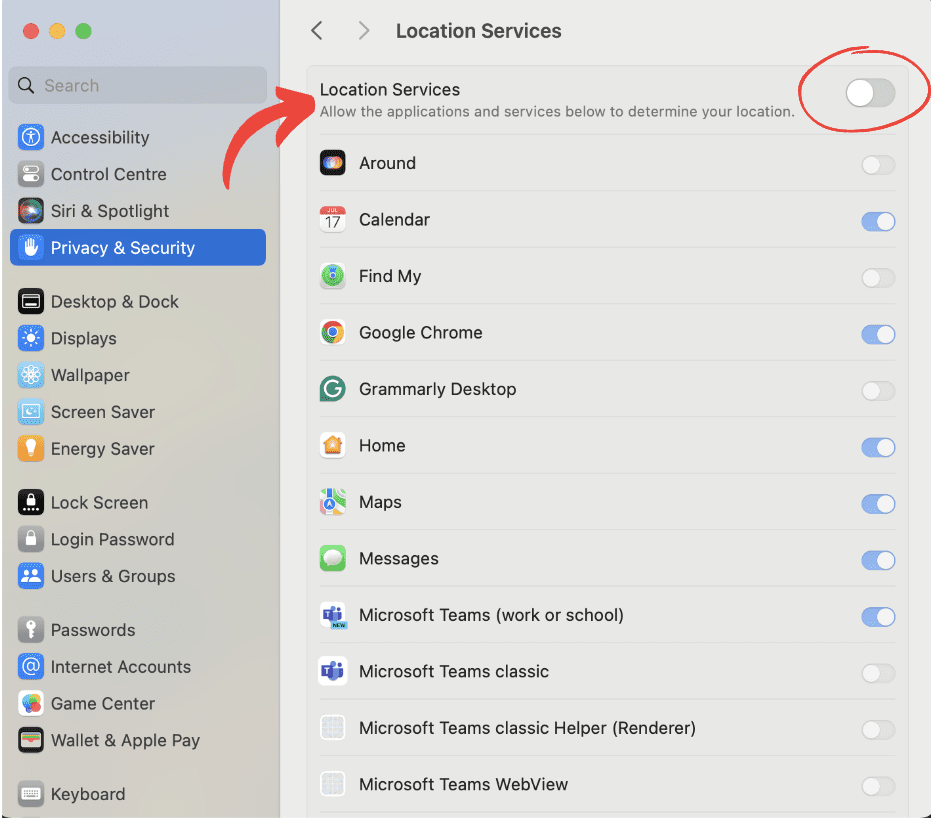Select Screen Saver in sidebar
The height and width of the screenshot is (820, 936).
138,412
